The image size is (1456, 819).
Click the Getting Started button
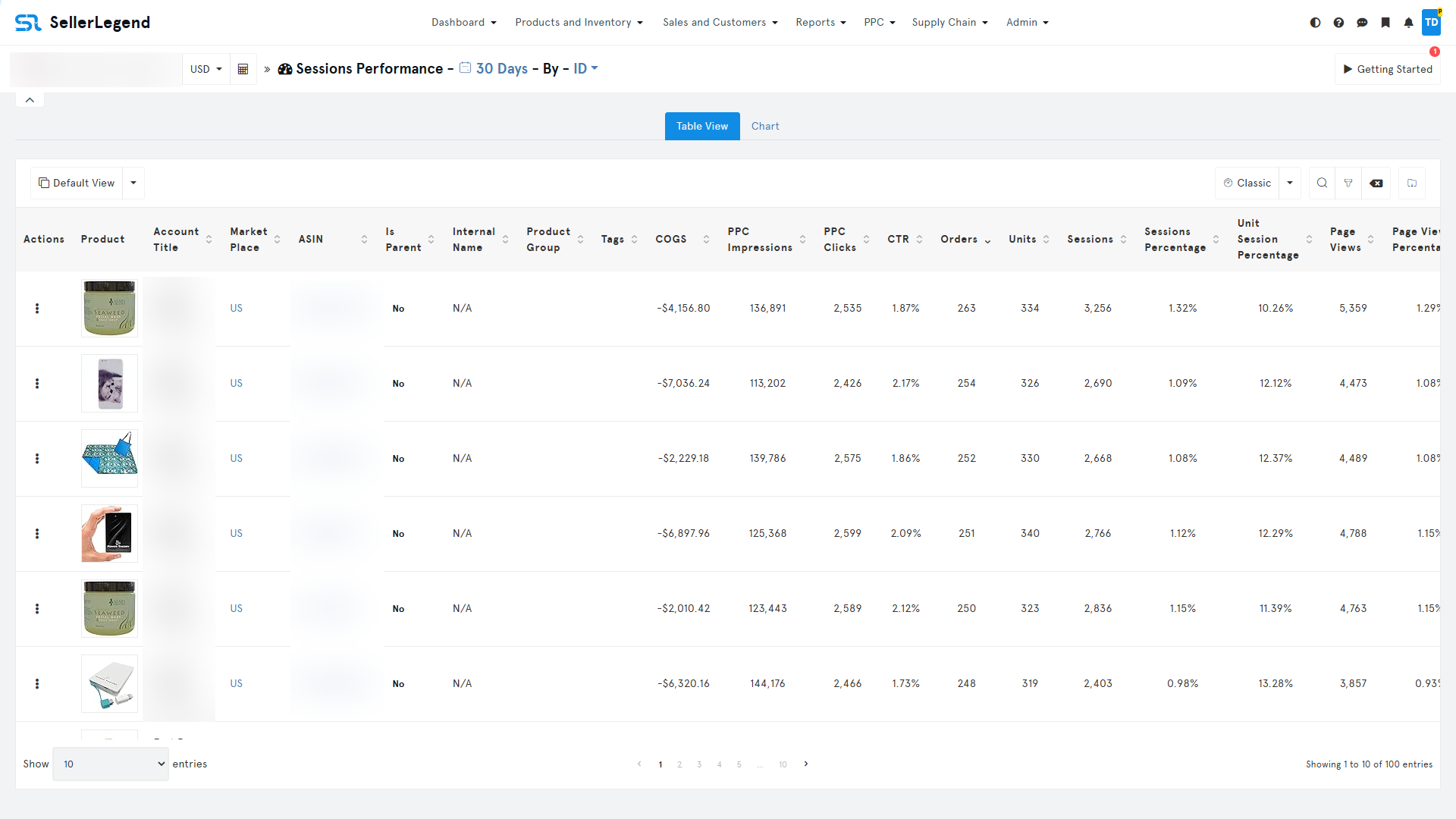click(1388, 68)
